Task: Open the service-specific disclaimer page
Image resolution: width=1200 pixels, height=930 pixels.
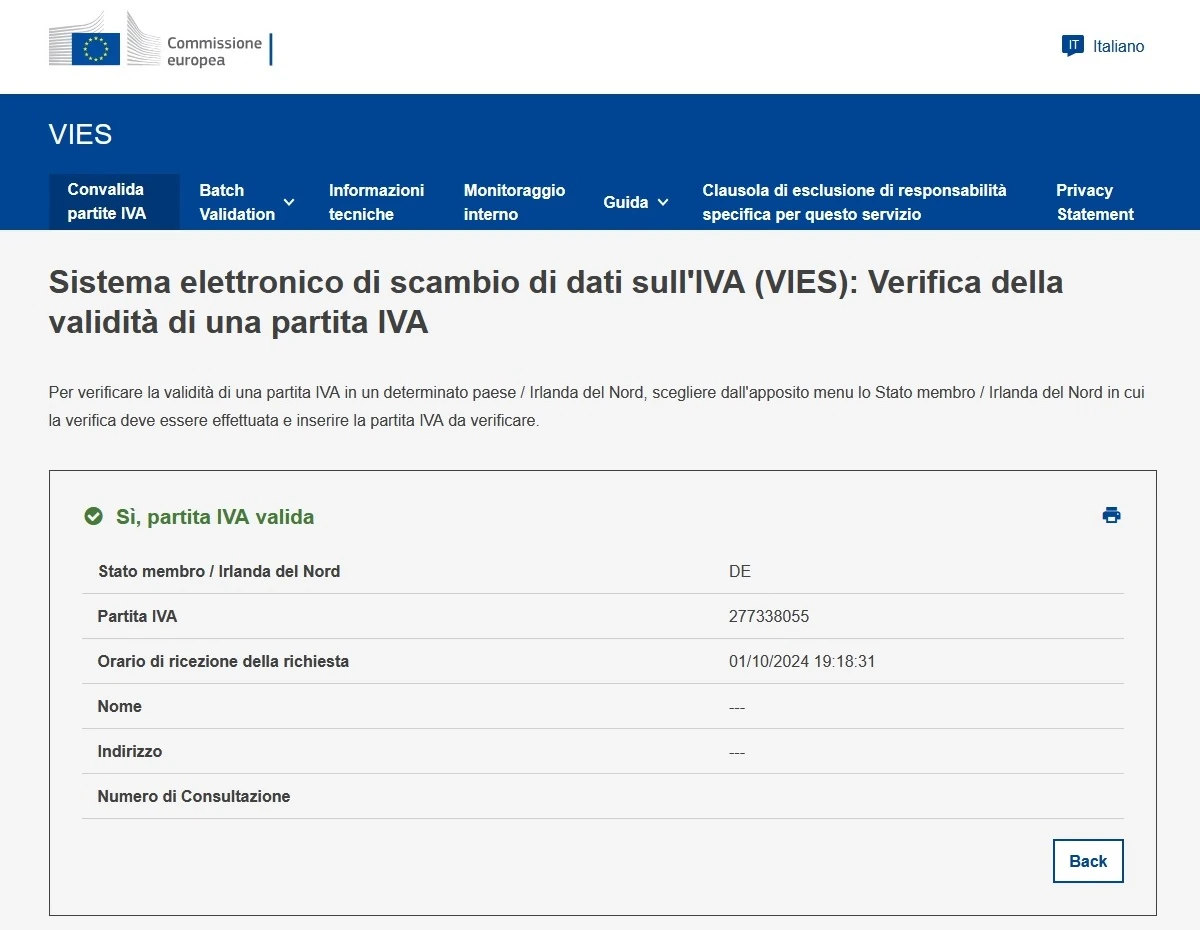Action: click(855, 202)
